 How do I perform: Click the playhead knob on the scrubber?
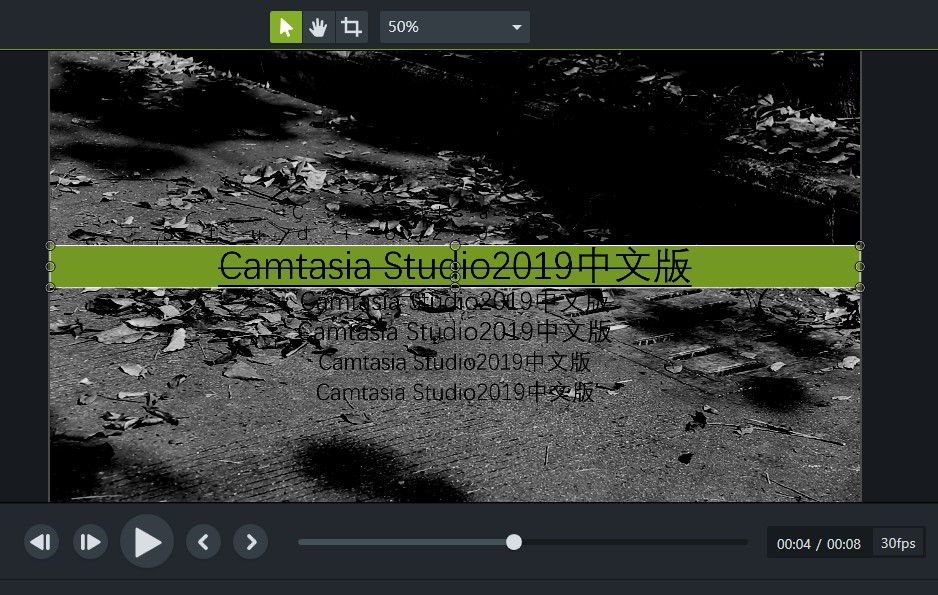(513, 542)
